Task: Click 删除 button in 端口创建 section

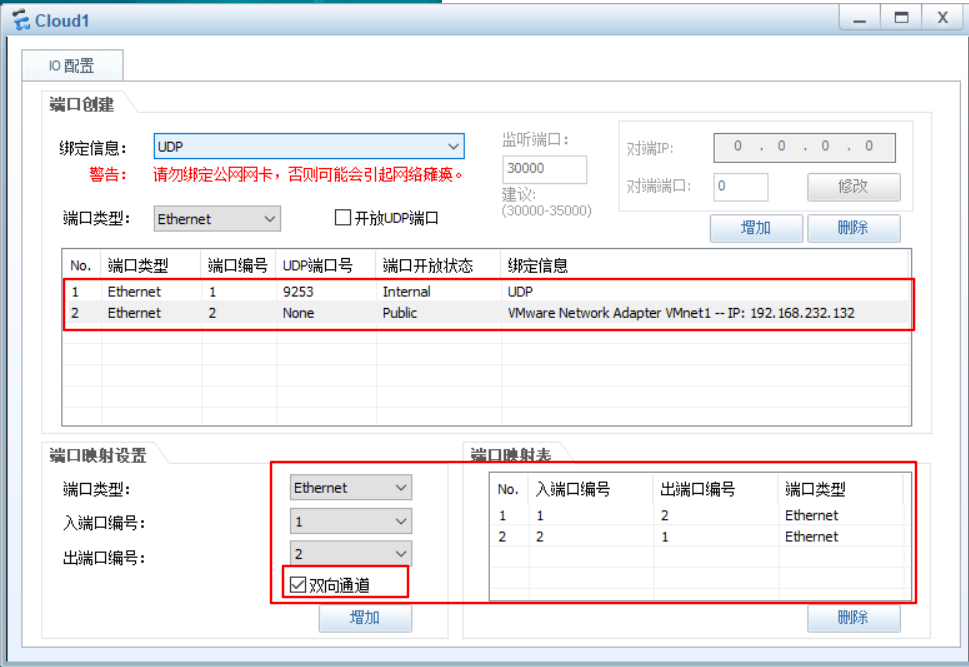Action: coord(853,228)
